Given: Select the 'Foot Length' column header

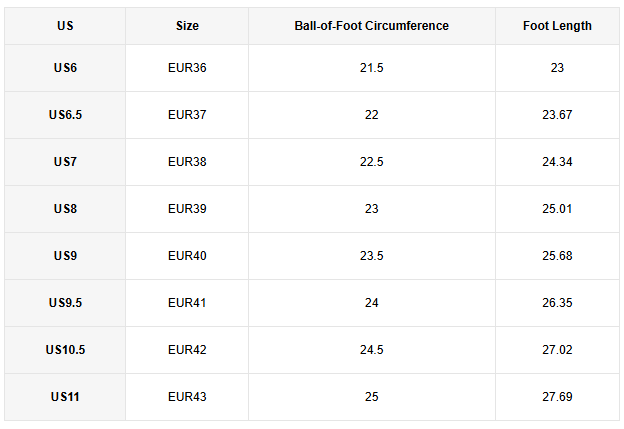Looking at the screenshot, I should (x=557, y=26).
